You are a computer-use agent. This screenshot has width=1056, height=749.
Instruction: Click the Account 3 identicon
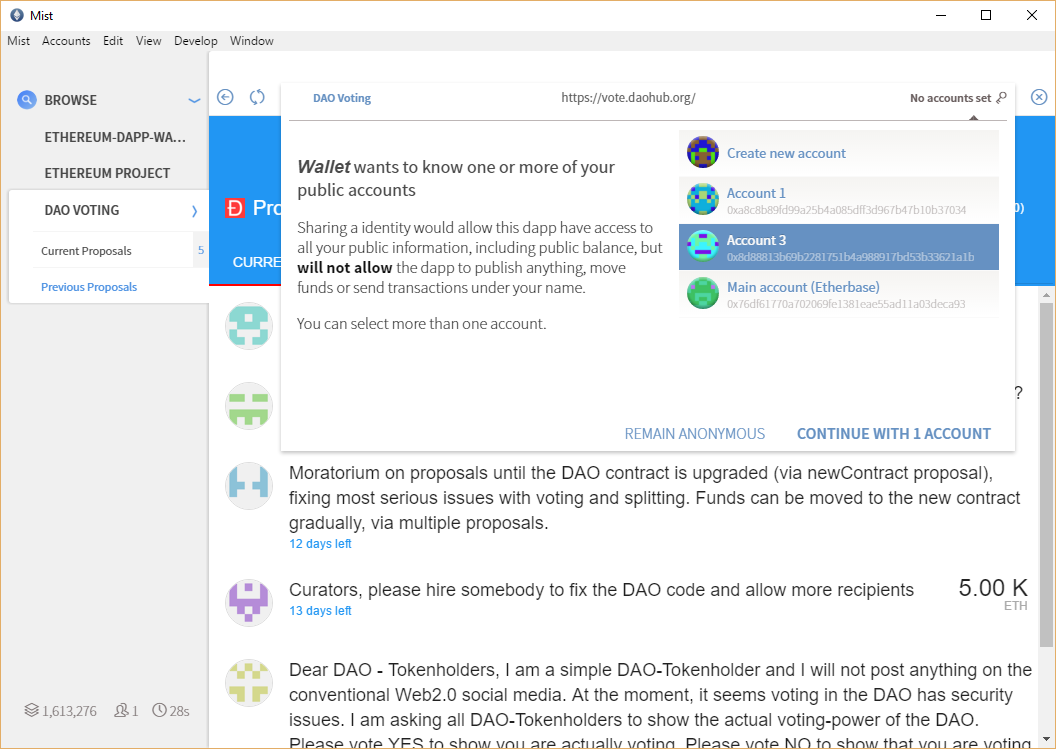(x=702, y=247)
